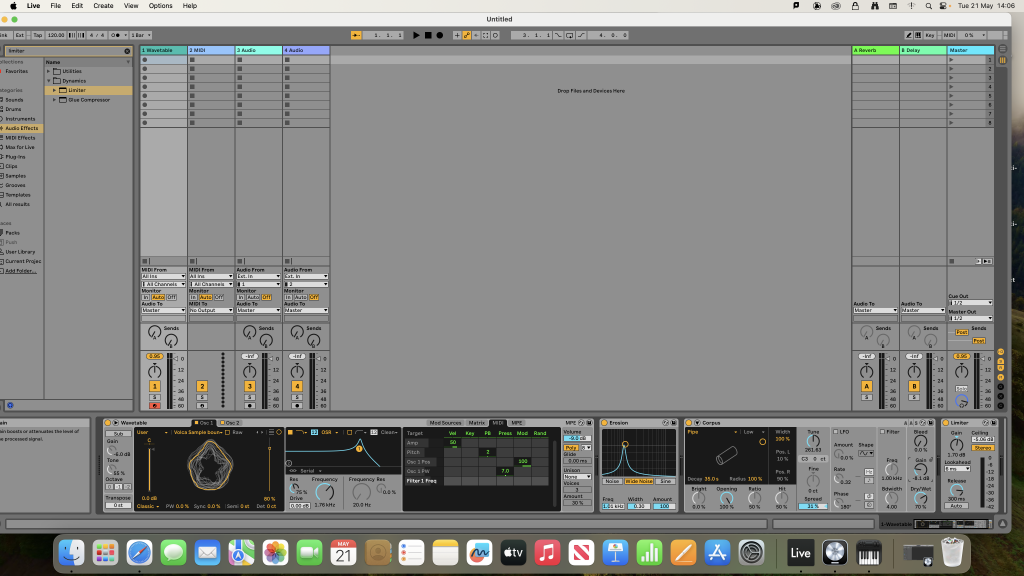Switch to the Wavetable Matrix tab
Screen dimensions: 1024x576
(x=476, y=423)
